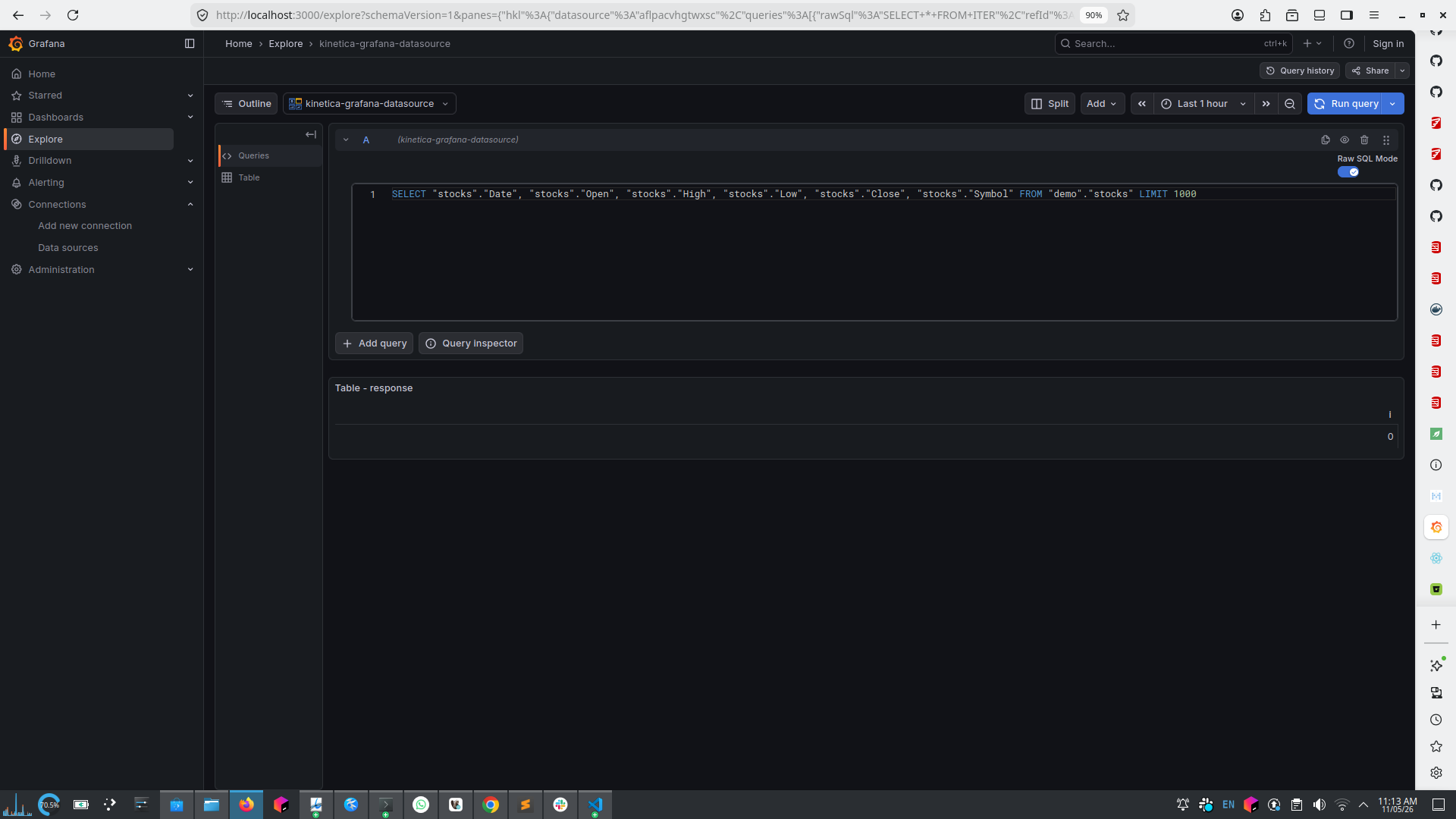1456x819 pixels.
Task: Expand the Alerting section chevron
Action: tap(190, 183)
